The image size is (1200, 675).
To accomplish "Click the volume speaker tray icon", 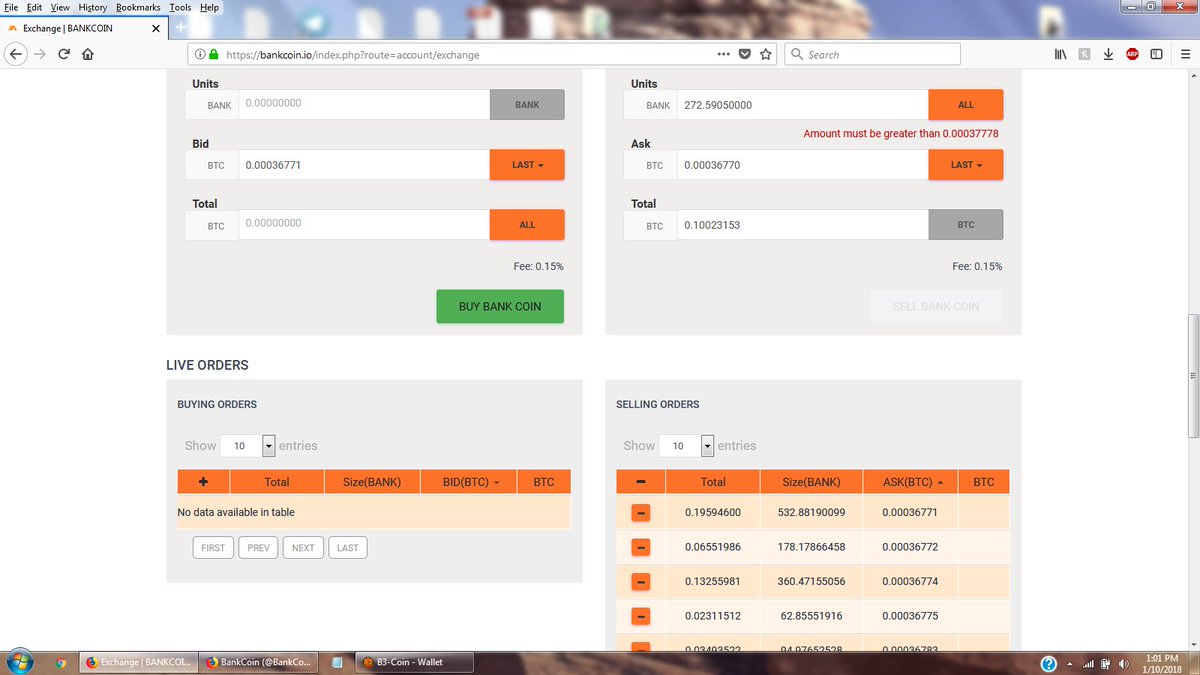I will [x=1123, y=663].
